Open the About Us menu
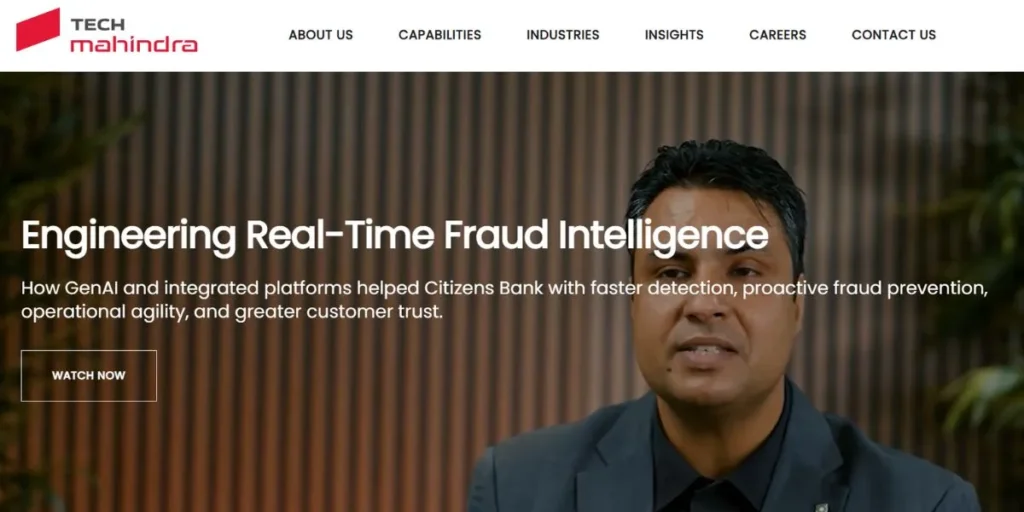The width and height of the screenshot is (1024, 512). point(321,35)
